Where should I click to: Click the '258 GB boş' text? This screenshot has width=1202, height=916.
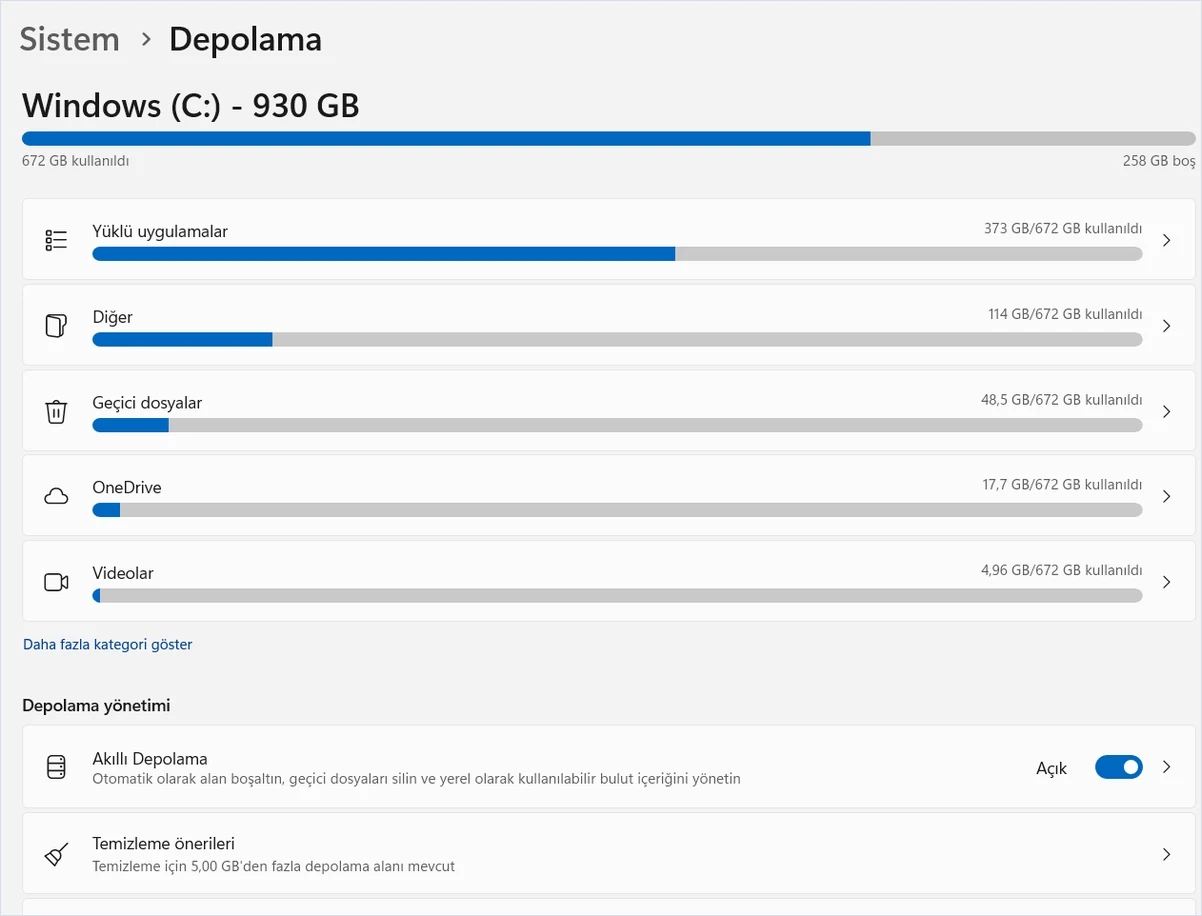[1159, 161]
